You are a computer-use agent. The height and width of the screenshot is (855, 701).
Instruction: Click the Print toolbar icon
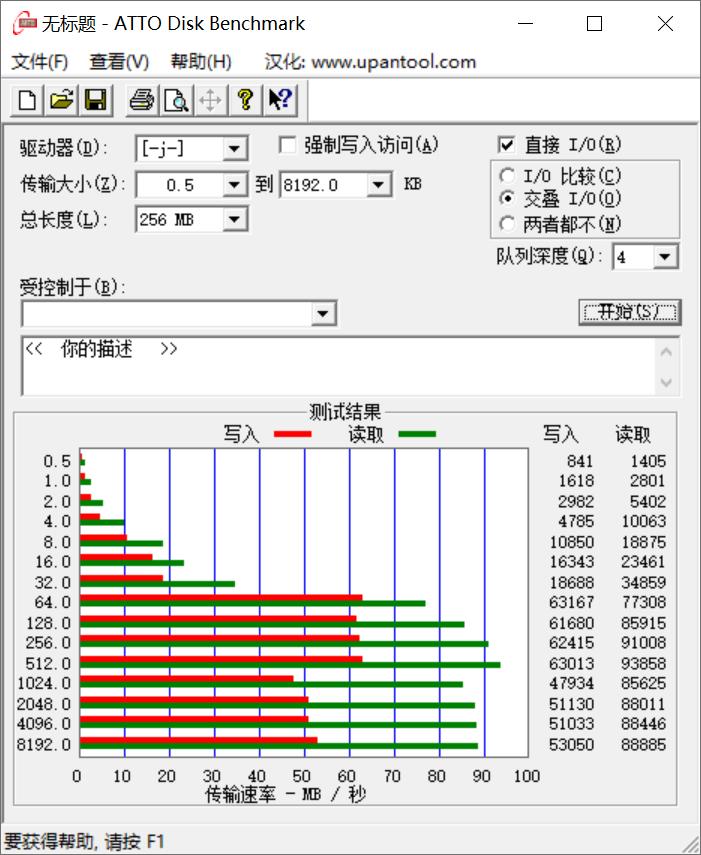142,100
